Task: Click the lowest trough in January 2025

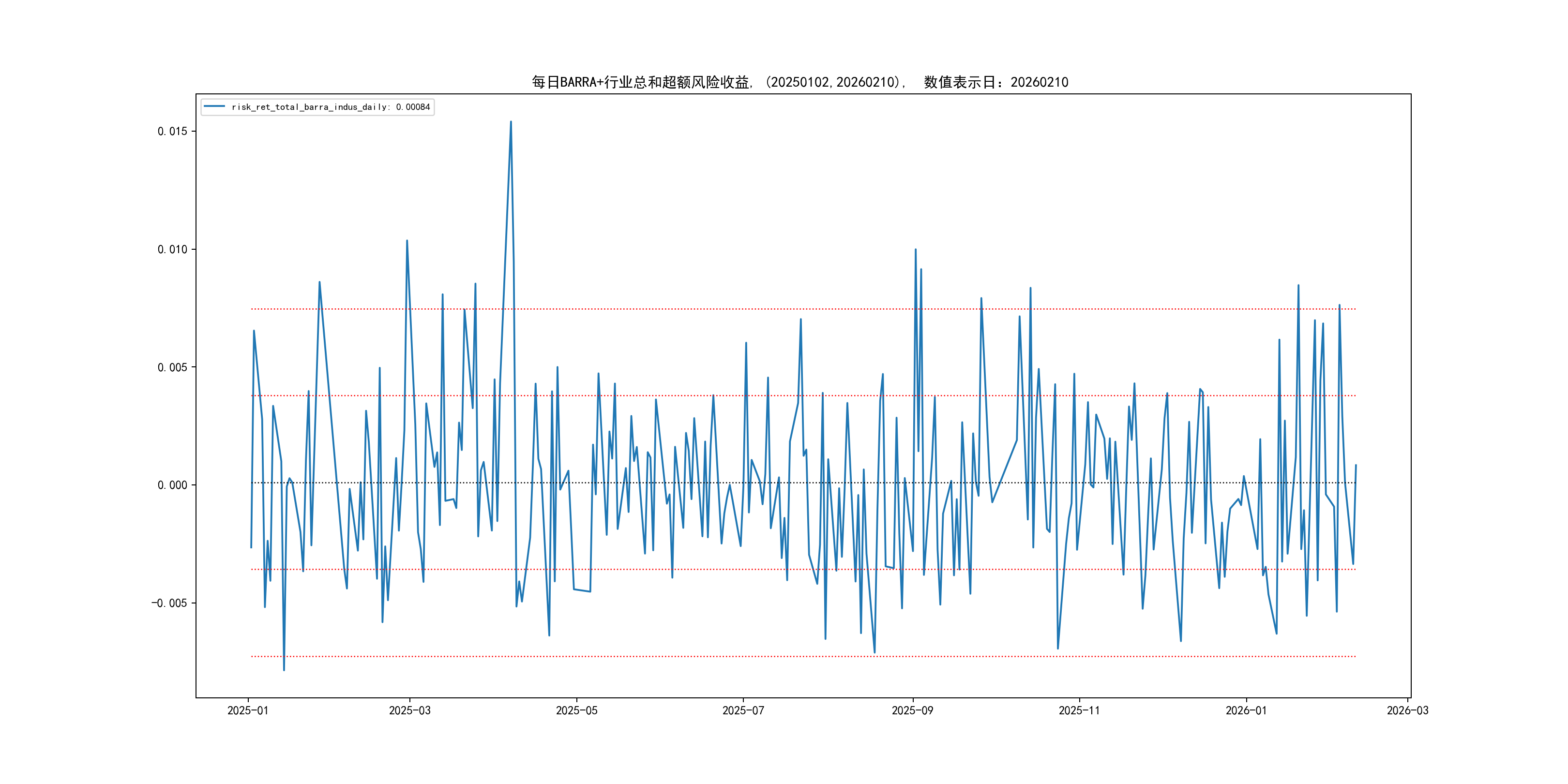Action: 284,670
